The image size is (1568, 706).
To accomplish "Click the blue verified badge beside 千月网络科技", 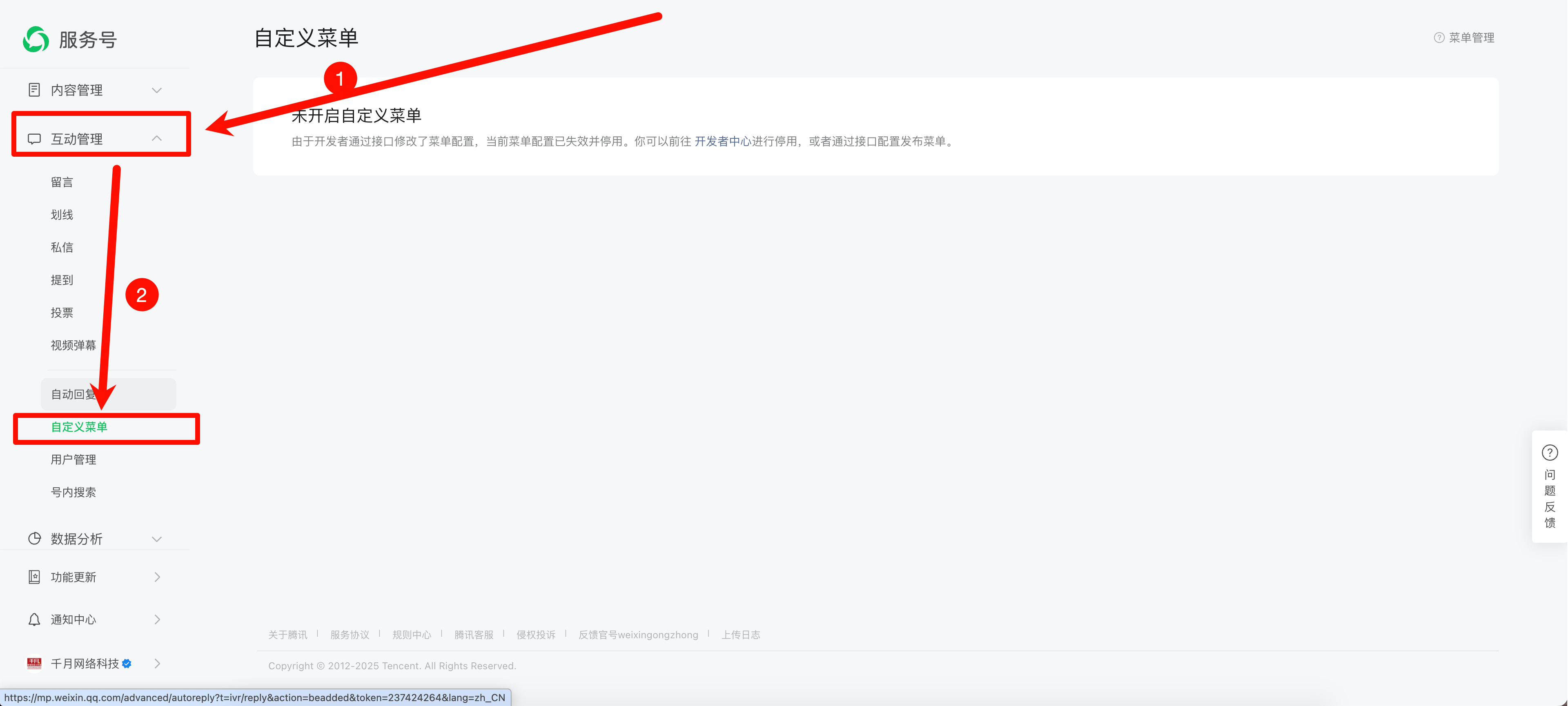I will coord(127,664).
